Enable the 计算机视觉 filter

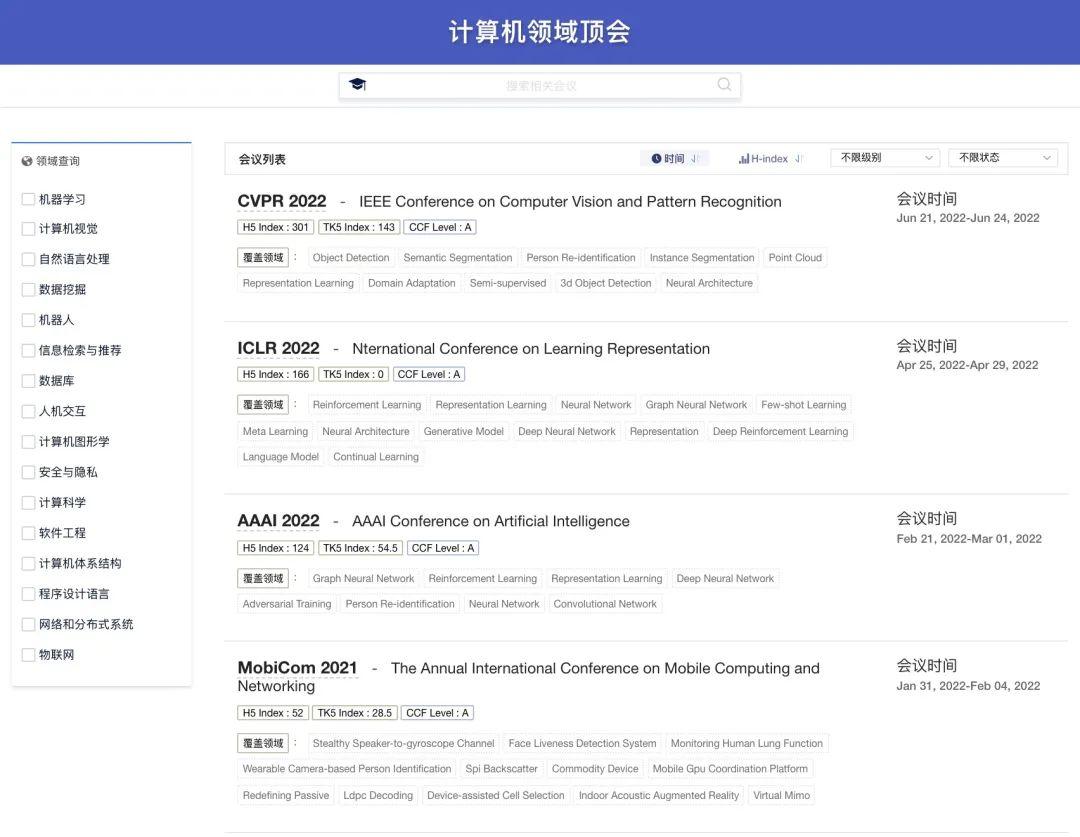[27, 228]
